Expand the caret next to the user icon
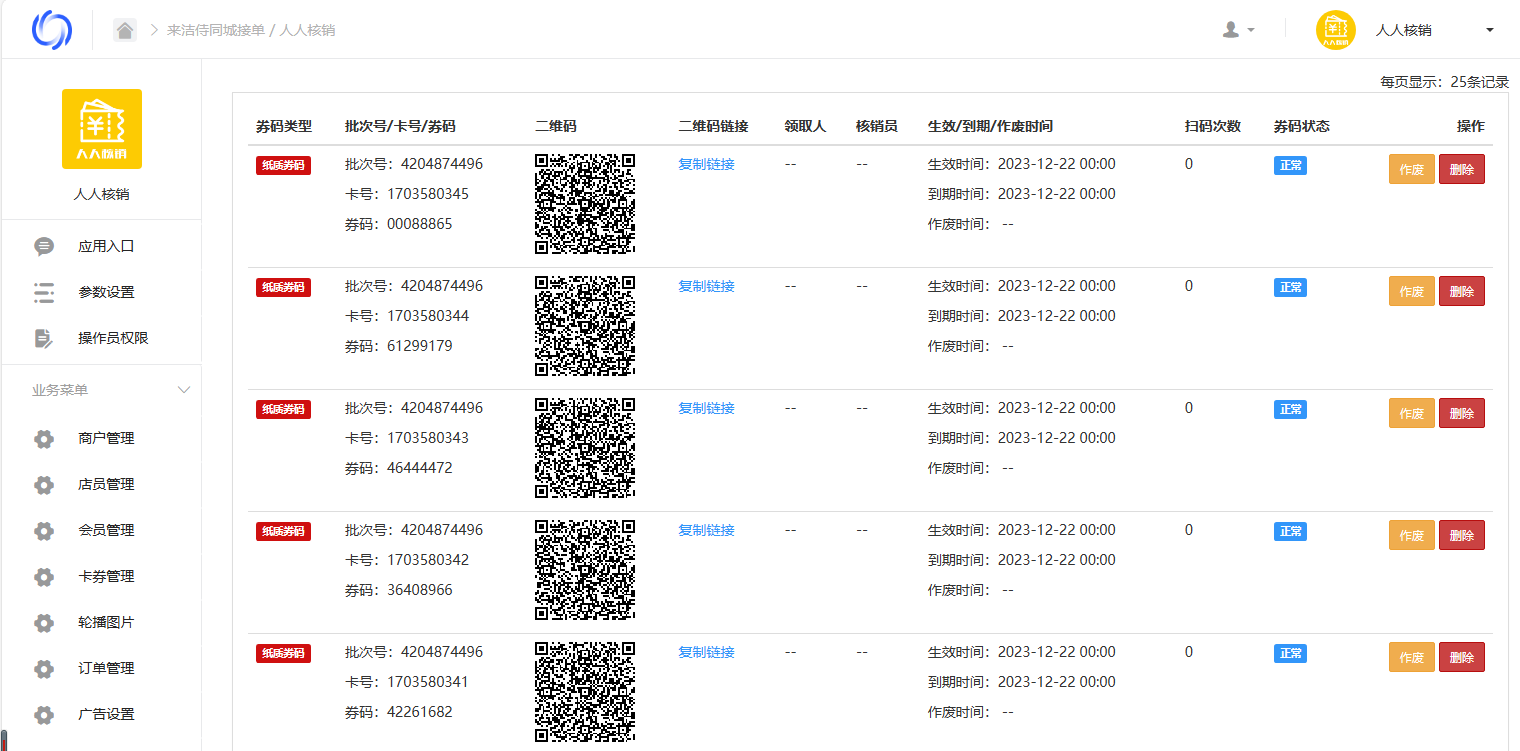Screen dimensions: 1520x751 pyautogui.click(x=1251, y=30)
